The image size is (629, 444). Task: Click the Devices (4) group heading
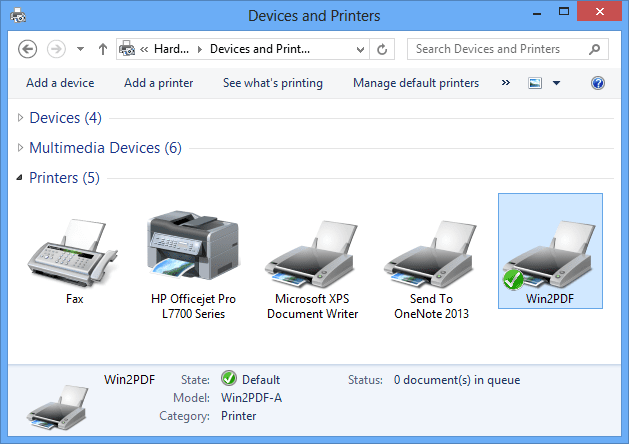point(65,118)
